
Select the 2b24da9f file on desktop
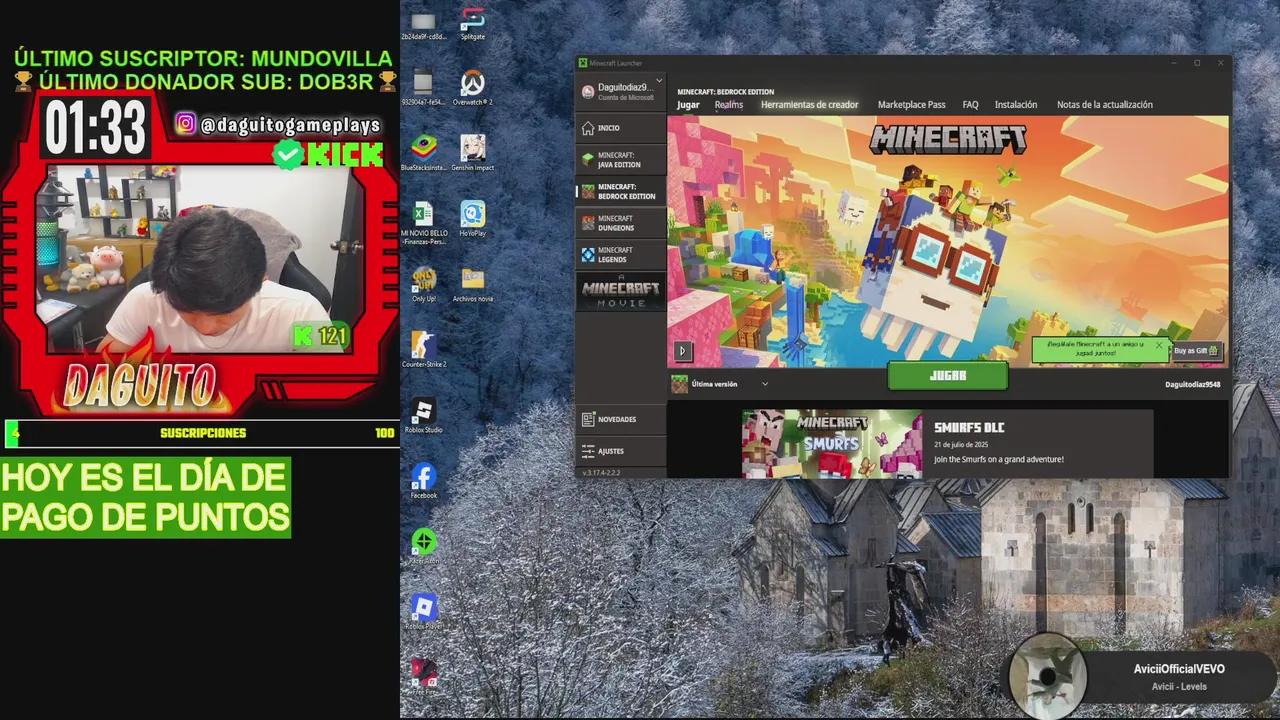[x=424, y=25]
